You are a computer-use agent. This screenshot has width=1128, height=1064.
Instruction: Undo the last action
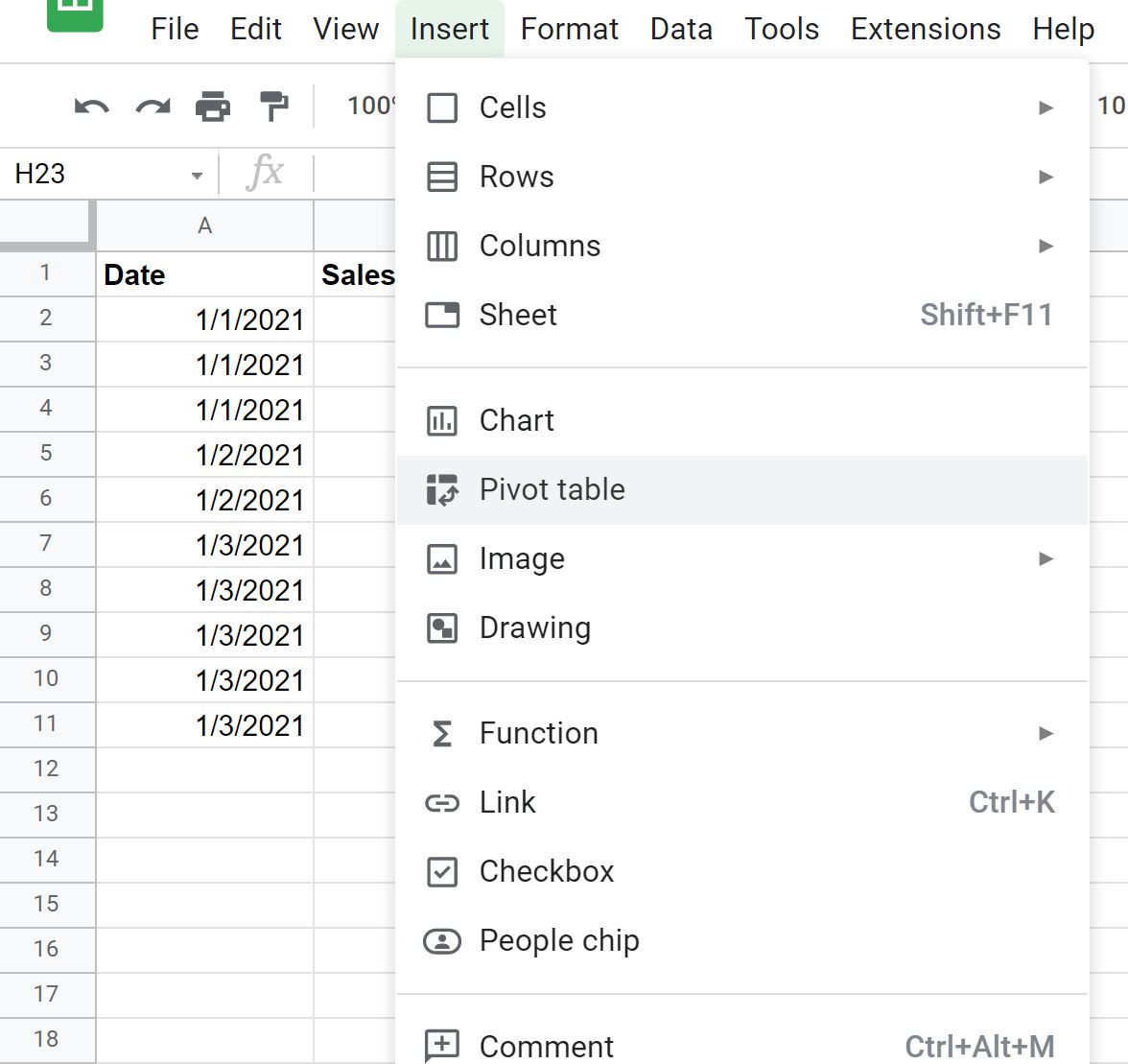pyautogui.click(x=92, y=107)
